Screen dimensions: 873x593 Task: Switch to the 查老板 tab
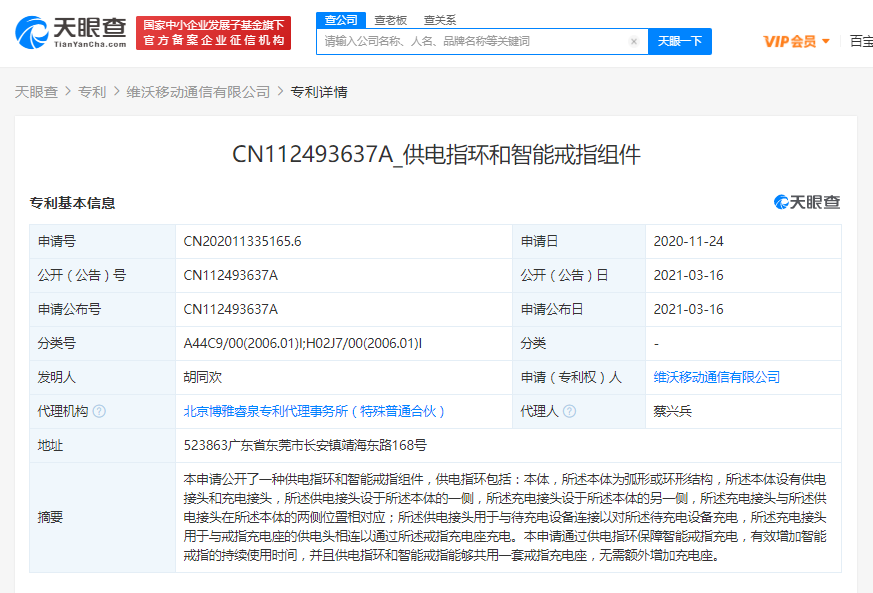pos(390,19)
